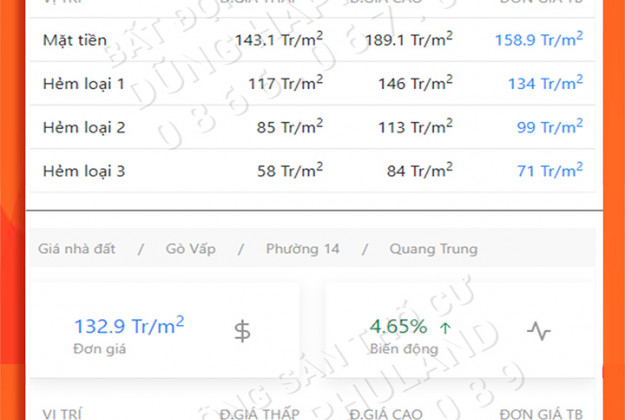Screen dimensions: 625x420
Task: Click the activity pulse chart icon
Action: 539,331
